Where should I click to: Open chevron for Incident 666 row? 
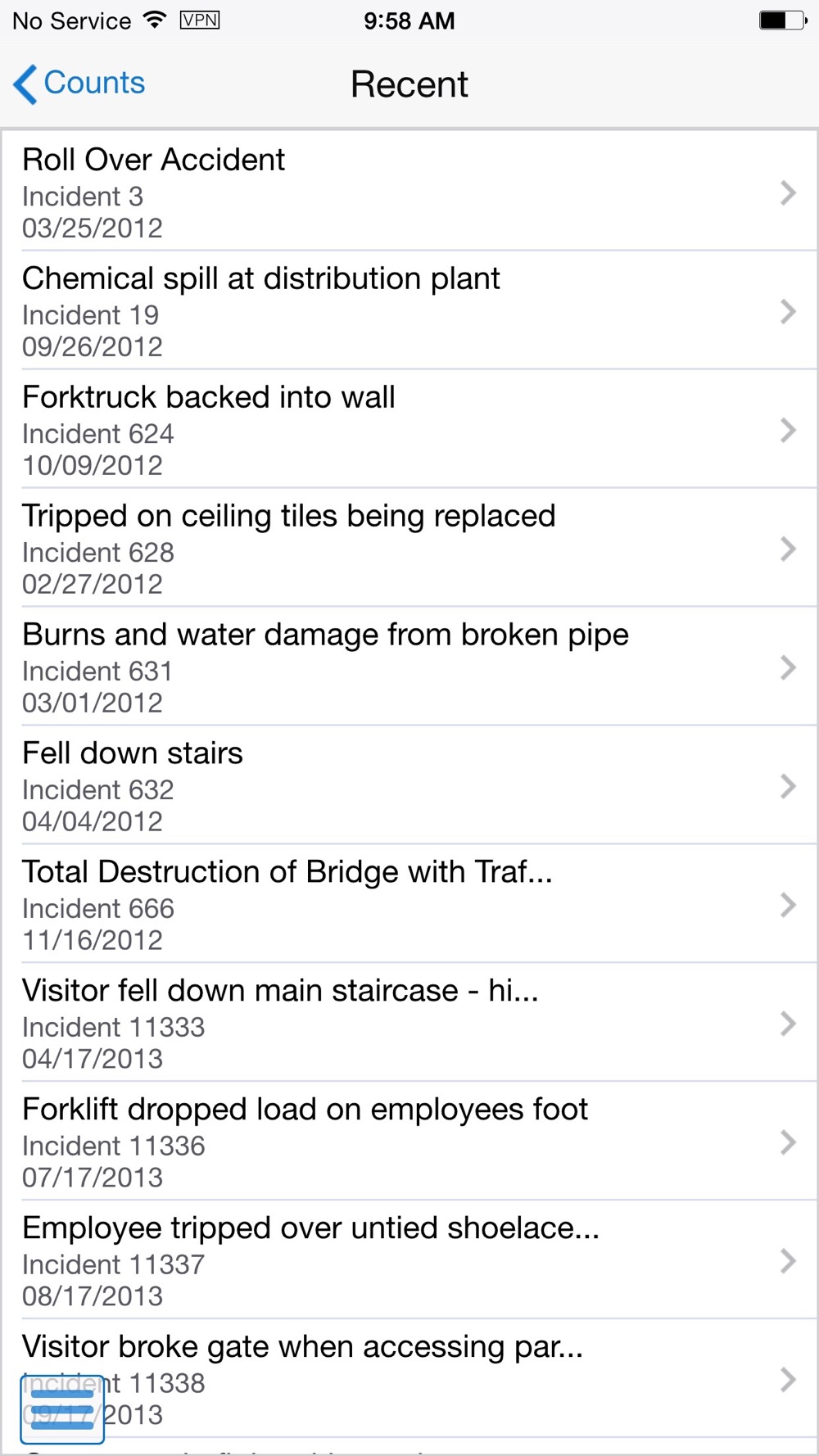pyautogui.click(x=788, y=905)
